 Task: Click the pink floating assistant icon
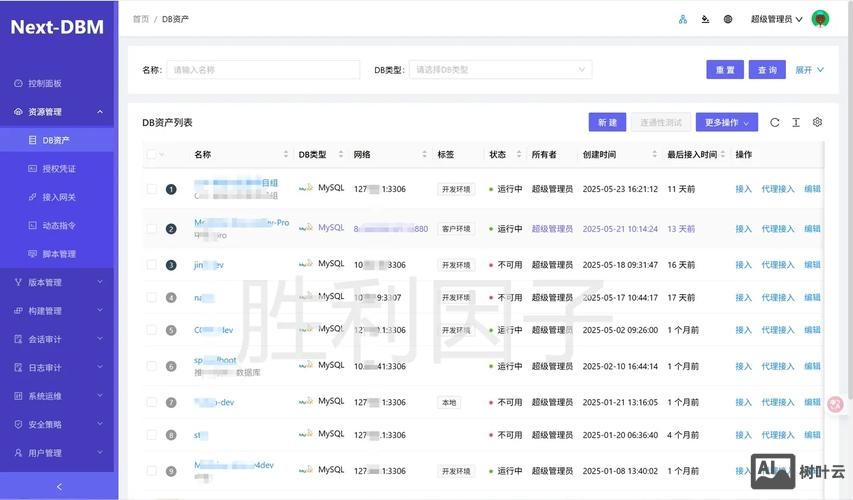pyautogui.click(x=835, y=404)
